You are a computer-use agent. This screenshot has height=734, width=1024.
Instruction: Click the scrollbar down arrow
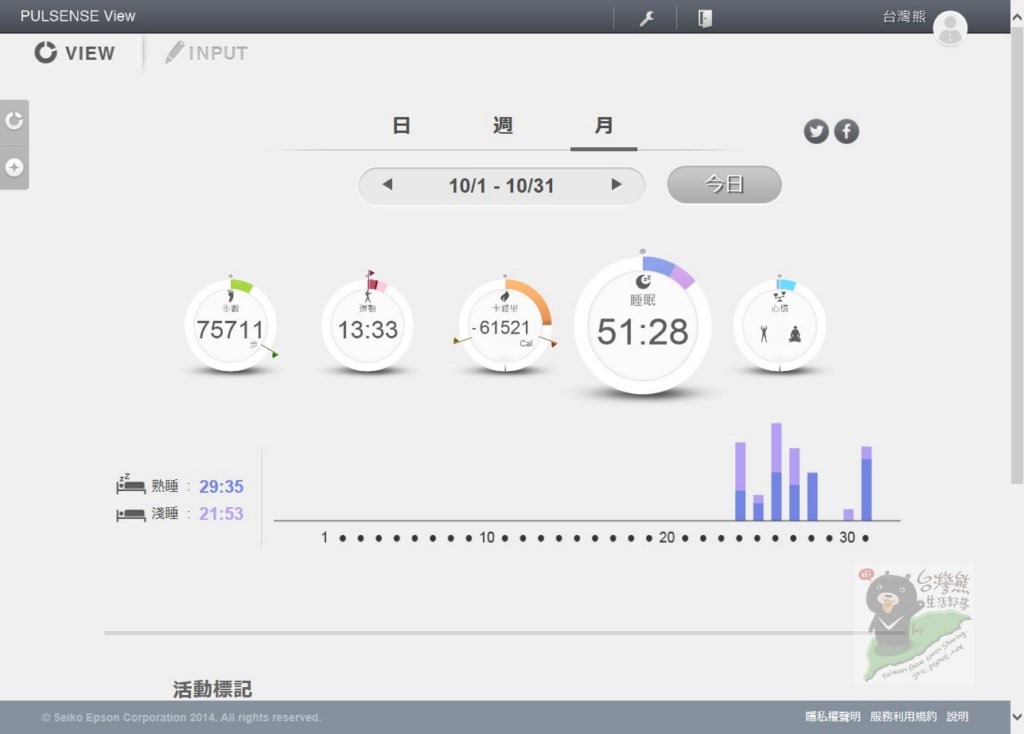[1017, 717]
